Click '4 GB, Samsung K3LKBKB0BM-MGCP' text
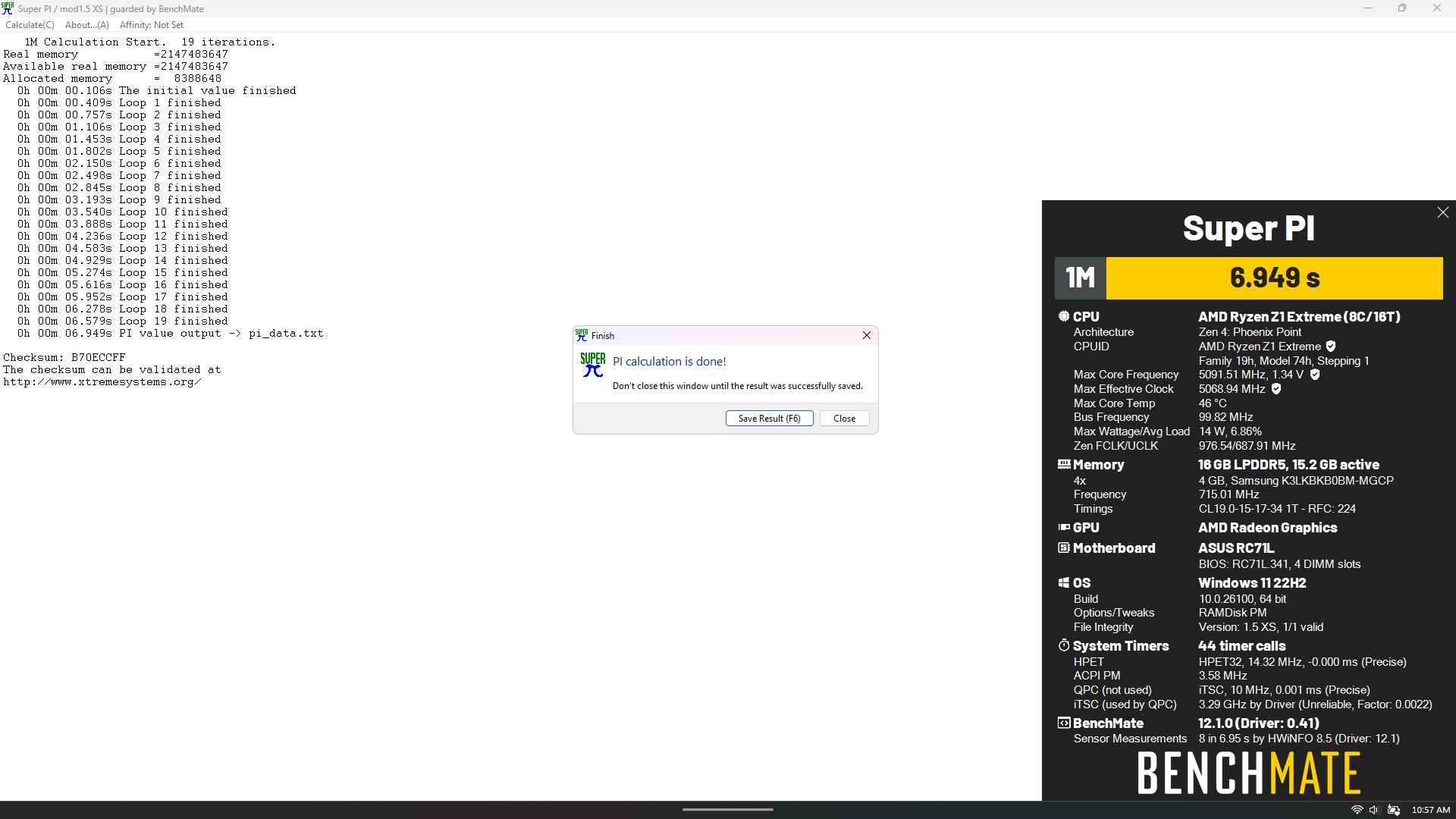1456x819 pixels. 1296,481
